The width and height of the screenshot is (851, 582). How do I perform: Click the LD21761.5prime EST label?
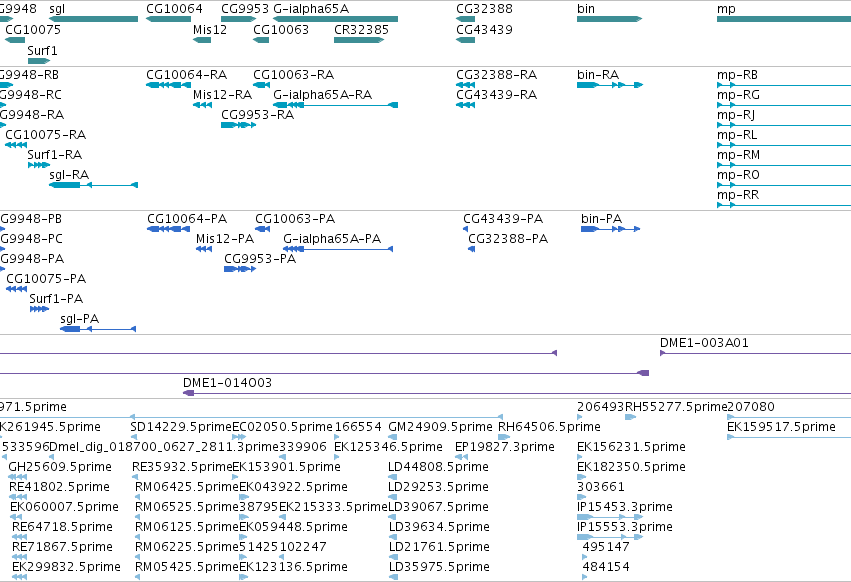coord(439,547)
